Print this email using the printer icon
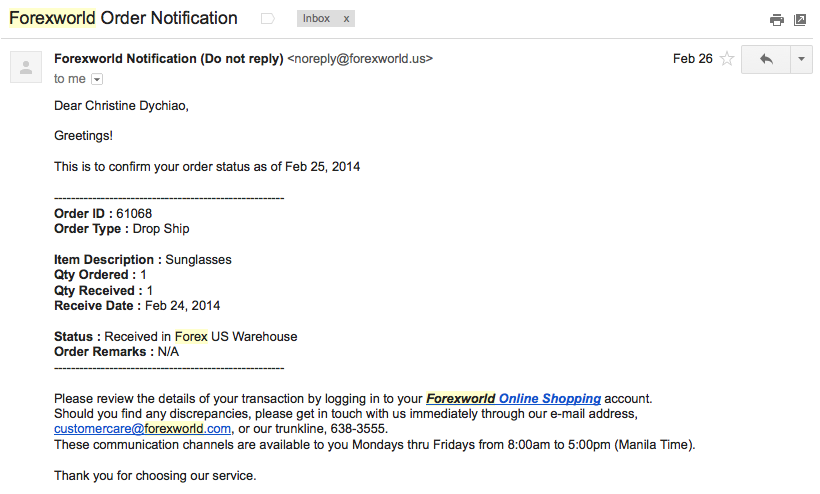The width and height of the screenshot is (820, 494). coord(777,20)
